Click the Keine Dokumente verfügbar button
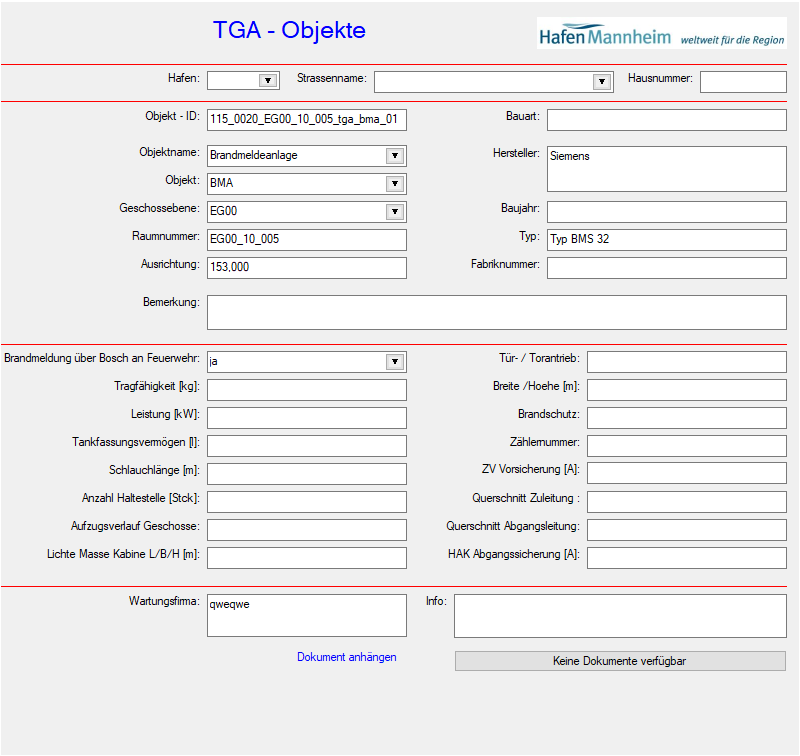The width and height of the screenshot is (800, 756). (620, 661)
